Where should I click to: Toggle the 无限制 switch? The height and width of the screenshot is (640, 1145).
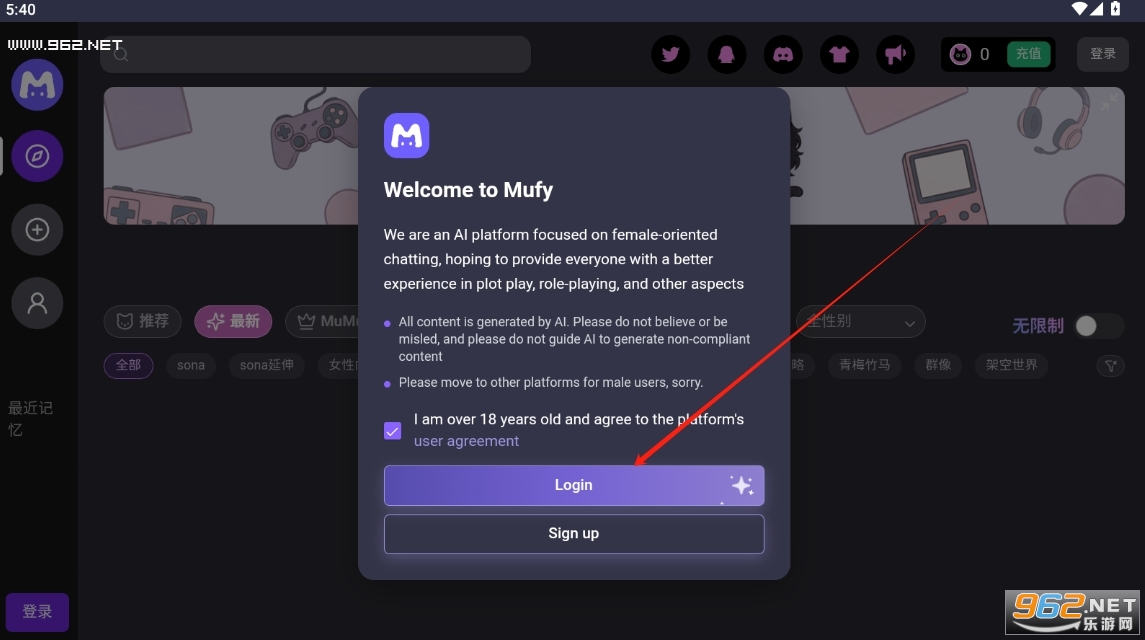click(x=1098, y=326)
